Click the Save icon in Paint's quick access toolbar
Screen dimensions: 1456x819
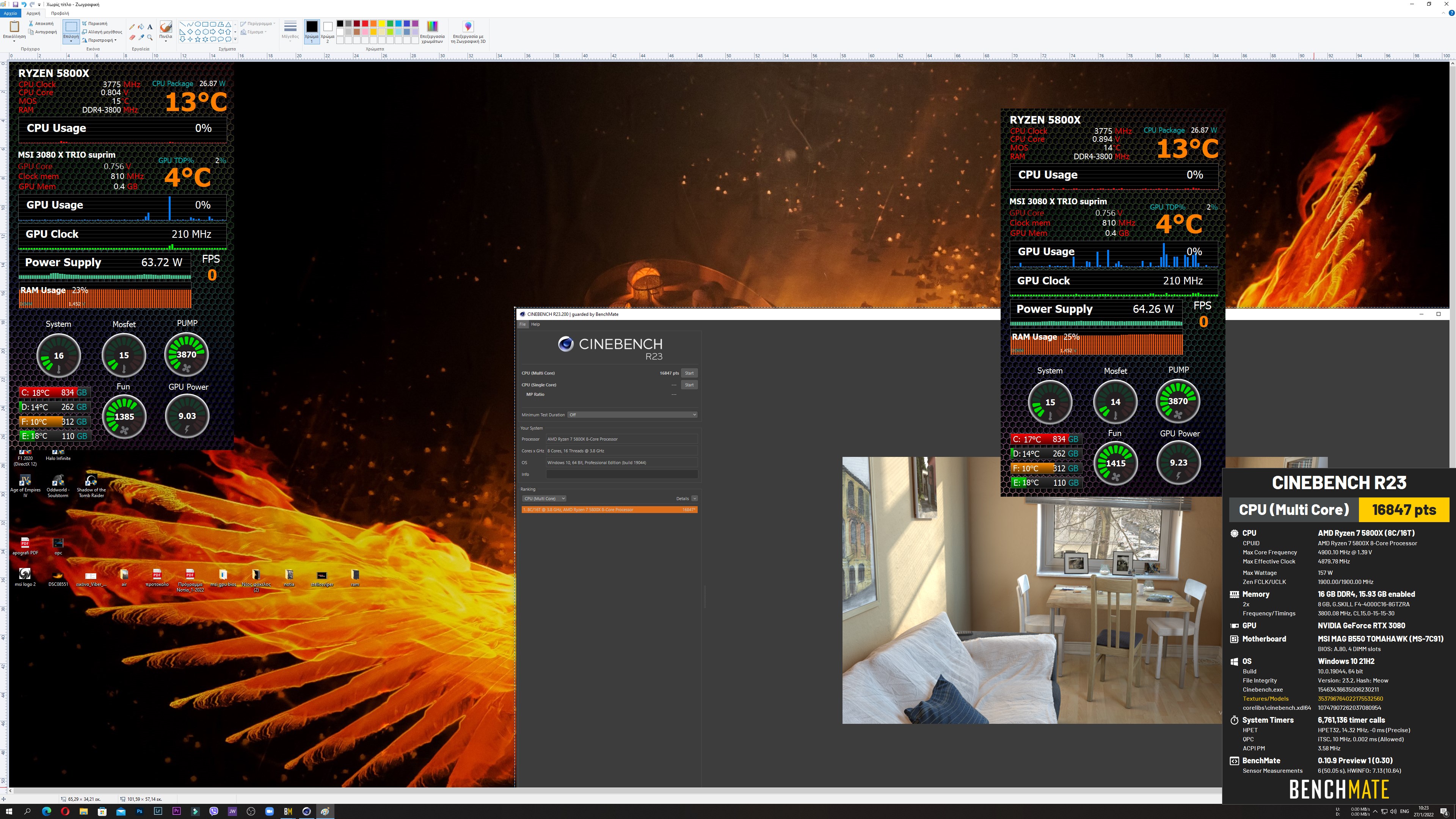click(15, 4)
